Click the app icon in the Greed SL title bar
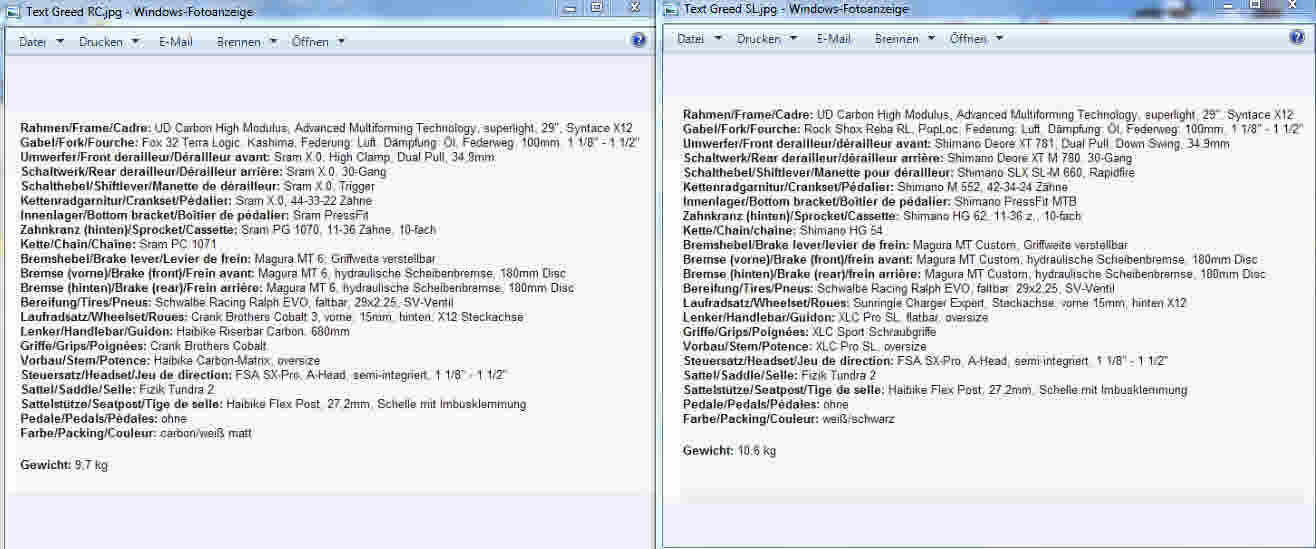The height and width of the screenshot is (549, 1316). coord(670,8)
